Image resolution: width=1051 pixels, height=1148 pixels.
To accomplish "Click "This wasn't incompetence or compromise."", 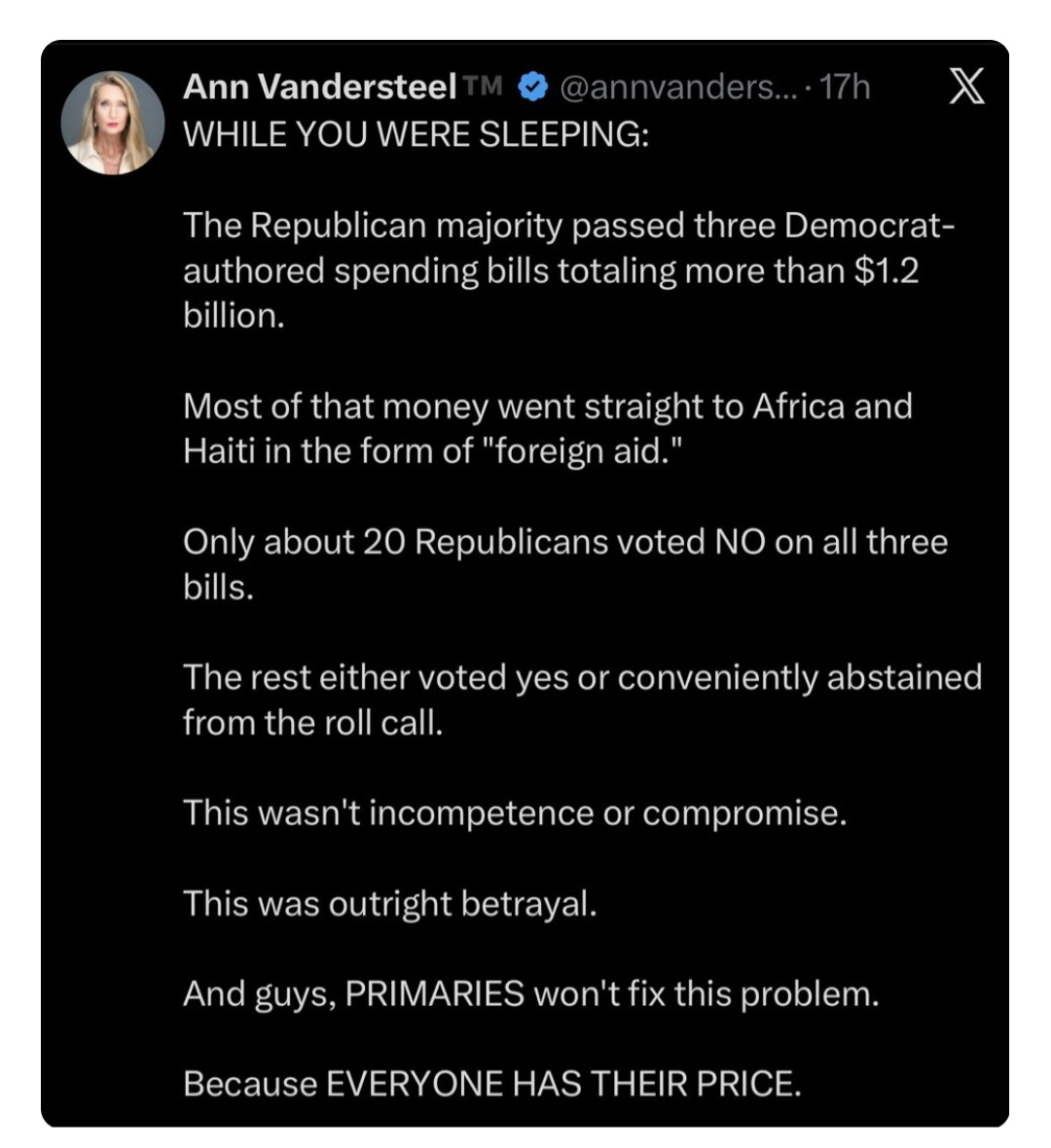I will pyautogui.click(x=515, y=813).
